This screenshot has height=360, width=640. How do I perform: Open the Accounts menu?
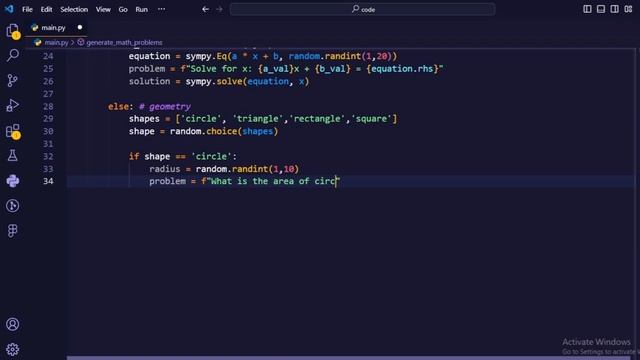(13, 324)
